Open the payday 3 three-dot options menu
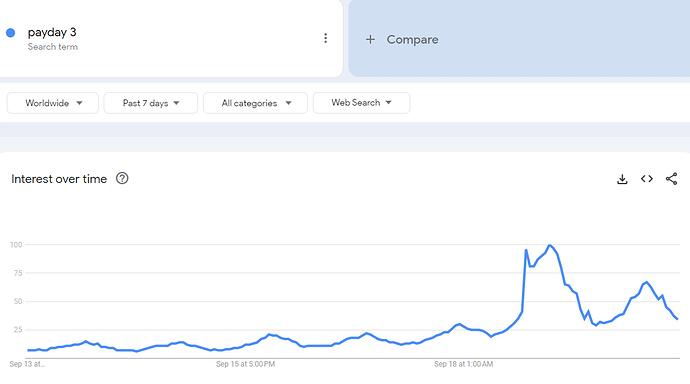This screenshot has width=690, height=384. click(x=326, y=38)
